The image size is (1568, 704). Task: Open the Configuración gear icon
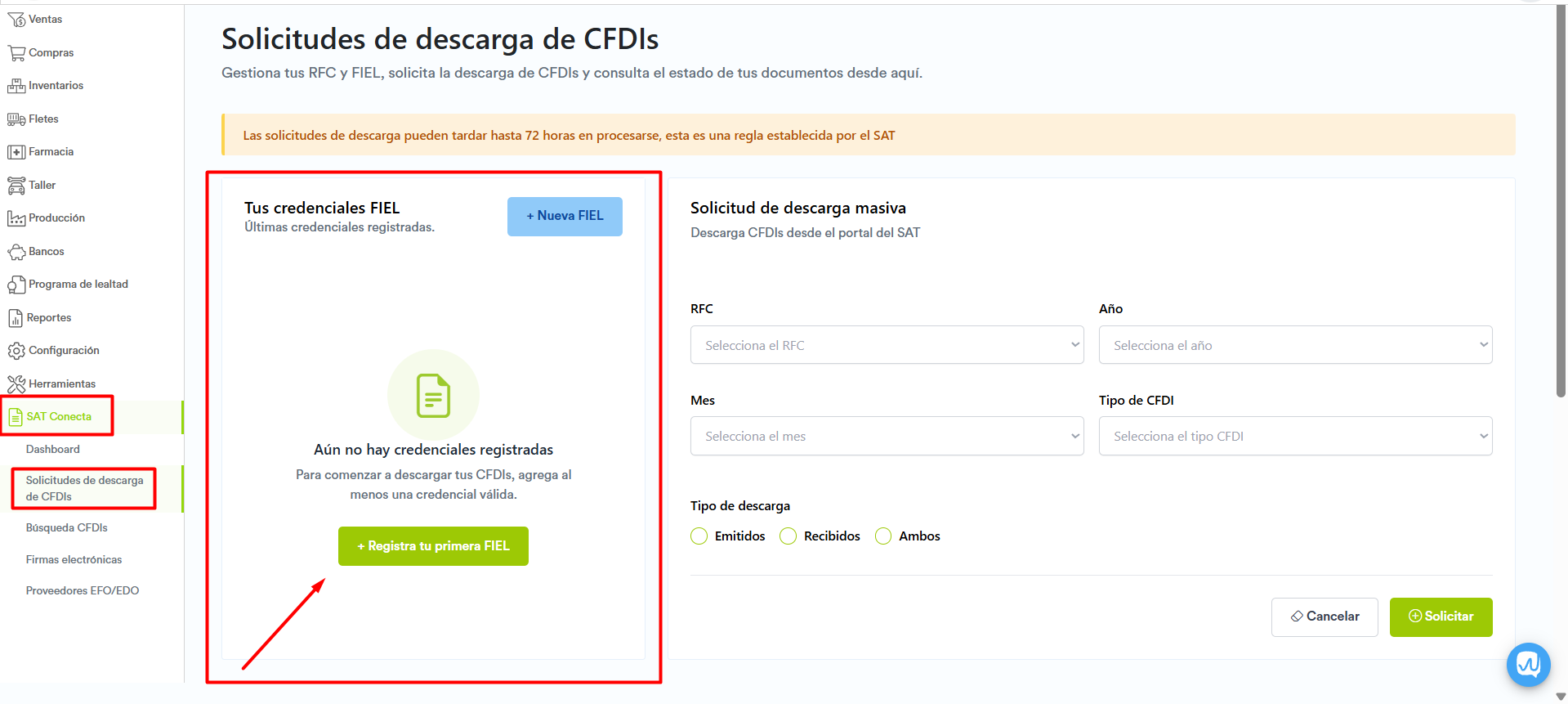click(16, 351)
